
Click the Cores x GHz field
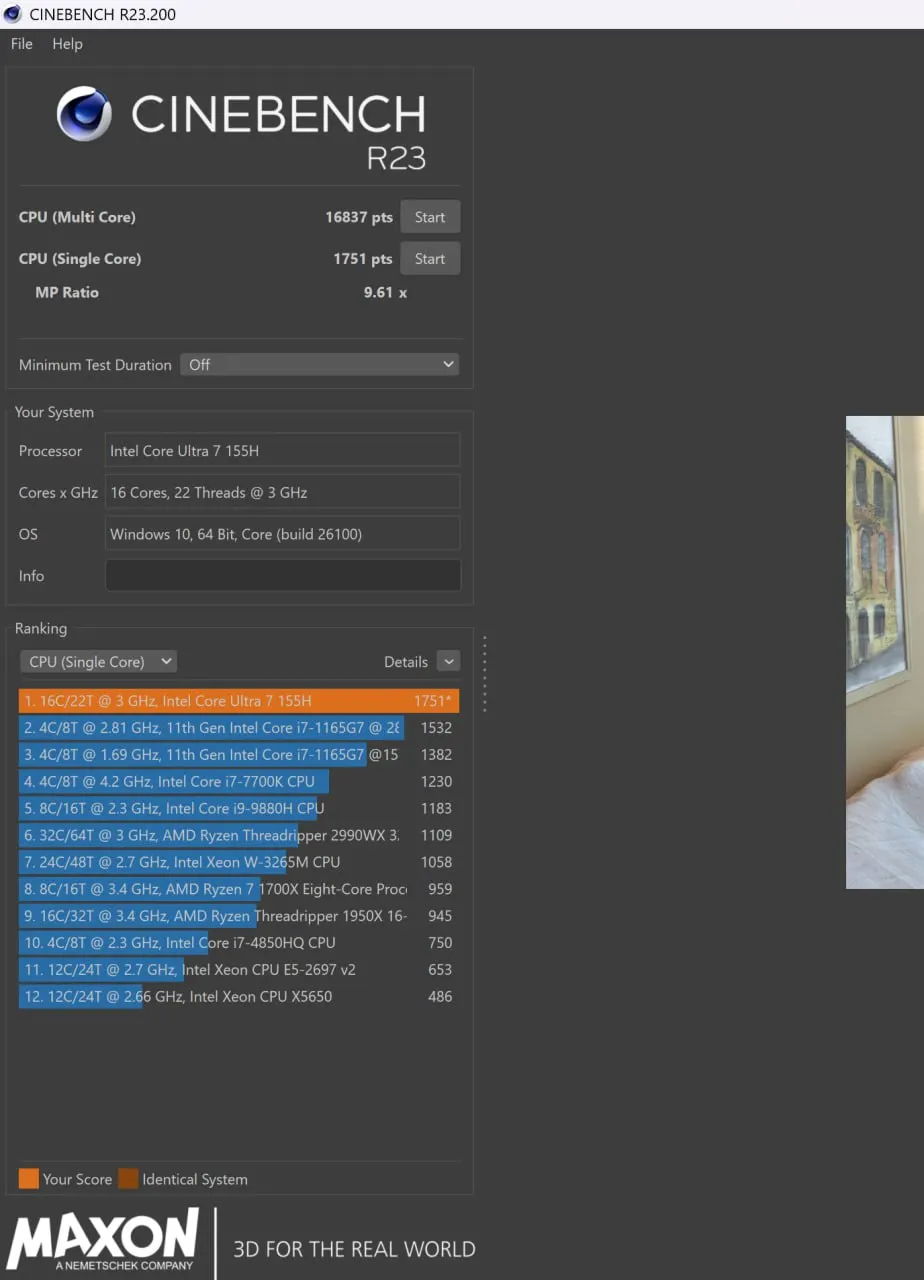coord(282,492)
